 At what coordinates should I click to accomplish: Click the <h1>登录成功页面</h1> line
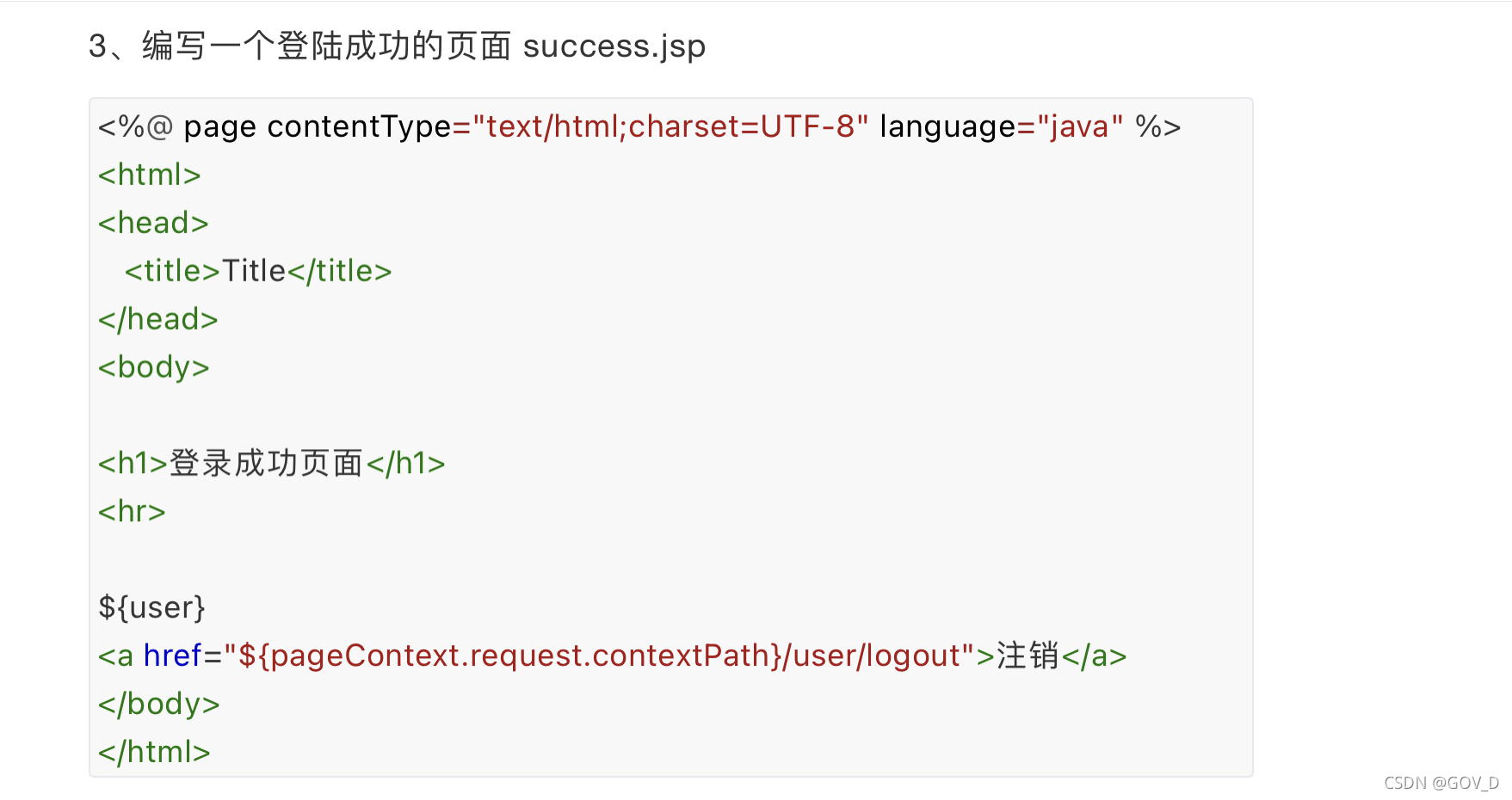pos(272,464)
